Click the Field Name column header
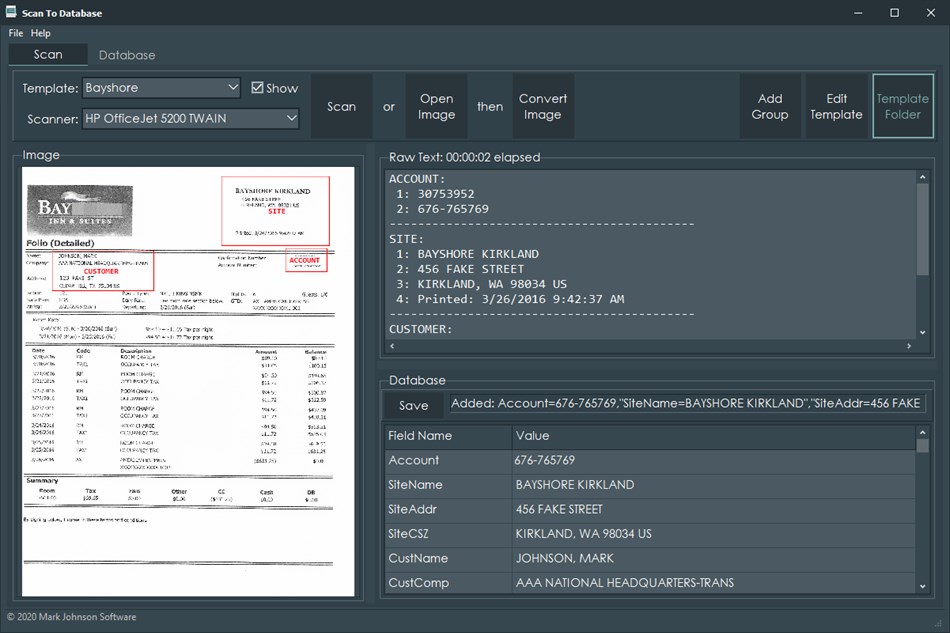Viewport: 950px width, 633px height. [x=448, y=436]
